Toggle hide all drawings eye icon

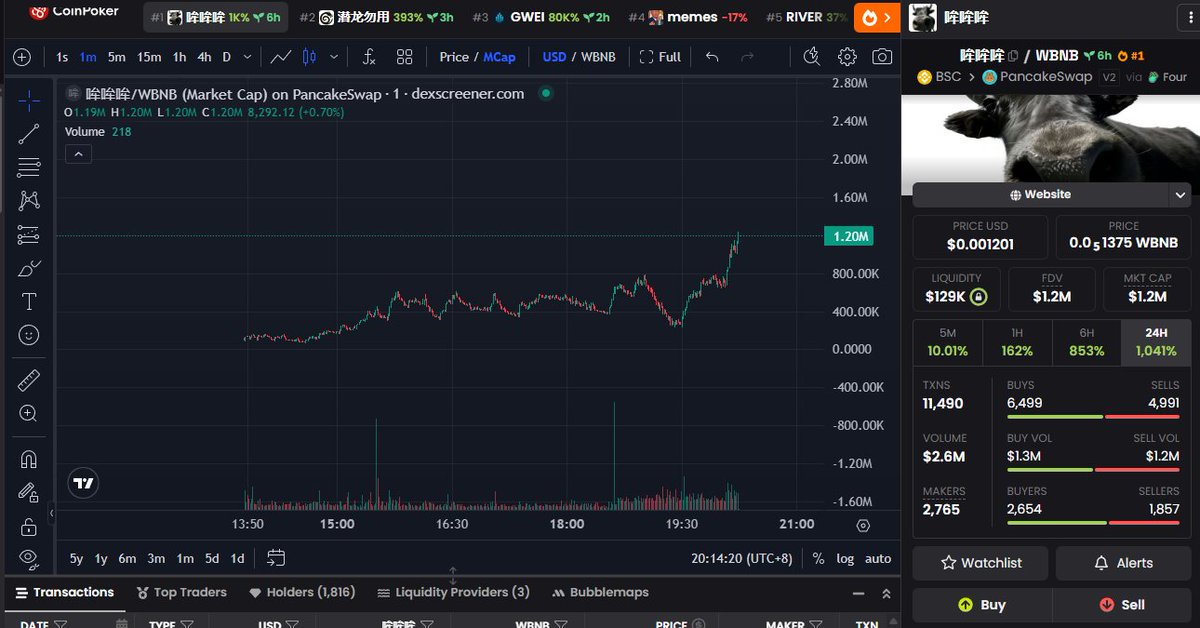coord(29,558)
